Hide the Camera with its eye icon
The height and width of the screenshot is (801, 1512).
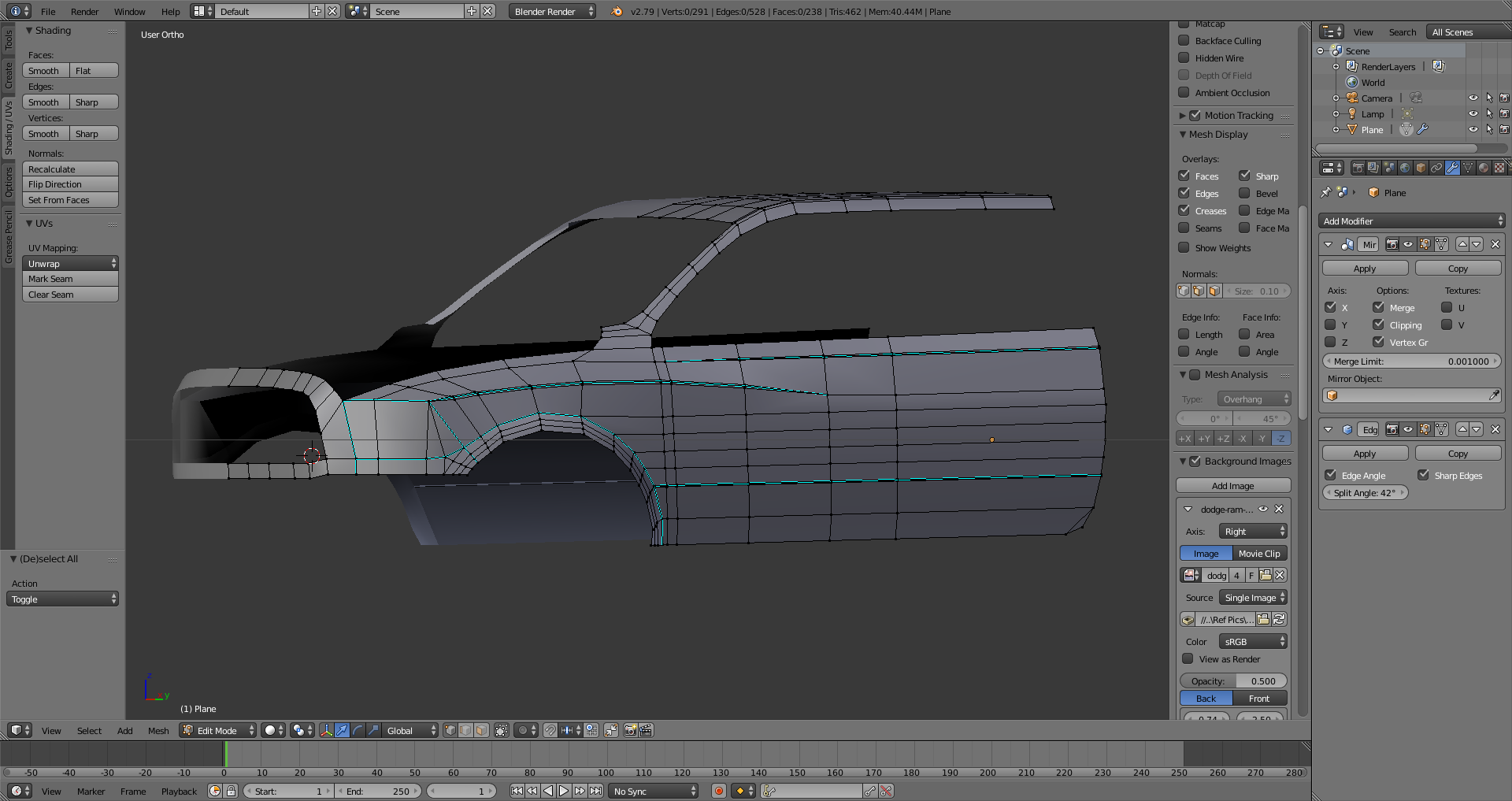tap(1473, 98)
